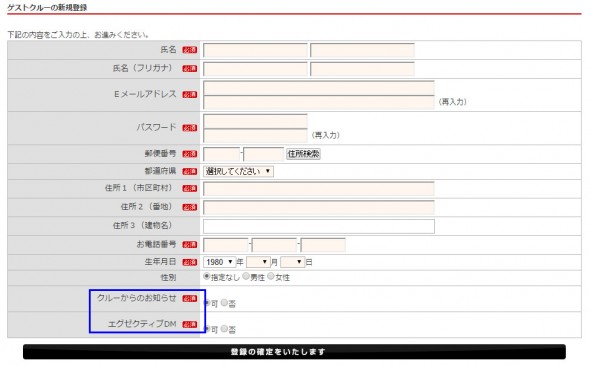
Task: Choose 可 for クルーからのお知らせ
Action: pyautogui.click(x=207, y=302)
